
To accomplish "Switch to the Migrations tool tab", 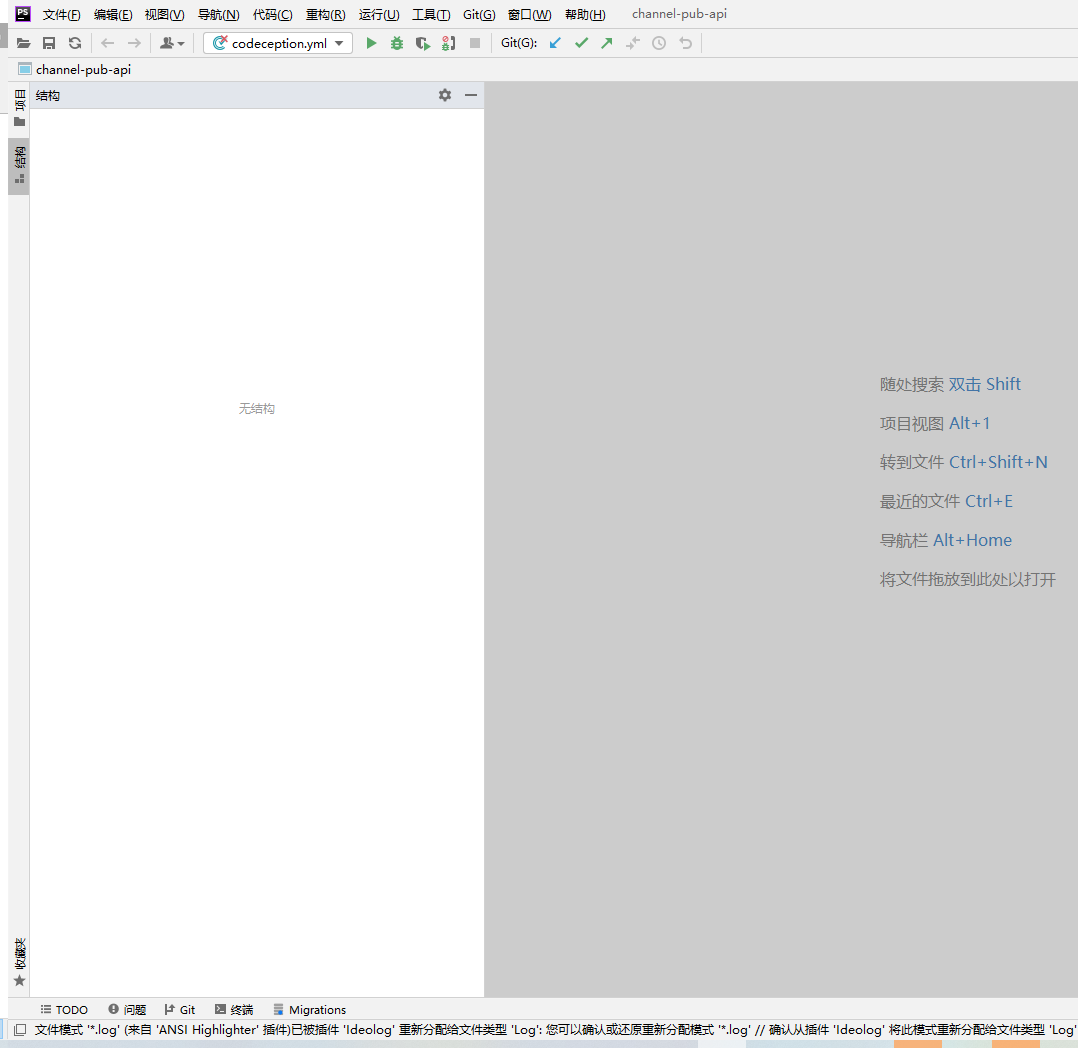I will (309, 1010).
